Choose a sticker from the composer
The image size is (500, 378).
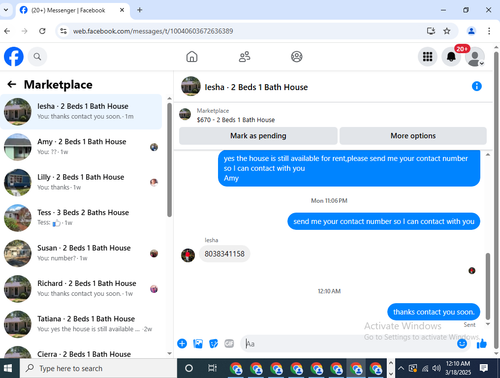point(213,343)
